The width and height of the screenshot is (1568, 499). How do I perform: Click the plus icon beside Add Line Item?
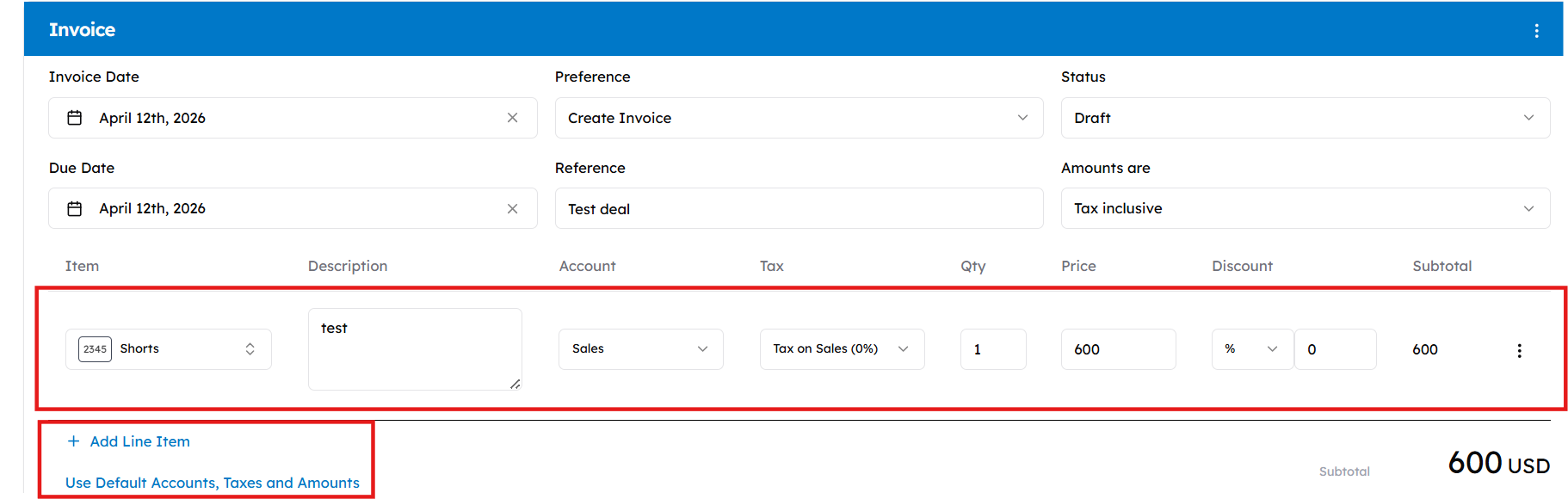coord(73,441)
